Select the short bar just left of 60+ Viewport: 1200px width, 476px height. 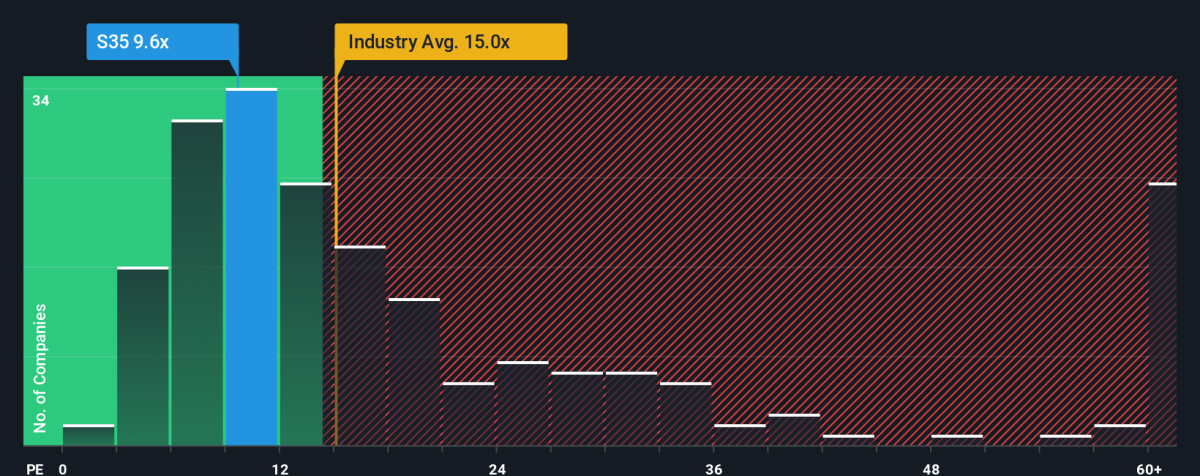coord(1120,435)
